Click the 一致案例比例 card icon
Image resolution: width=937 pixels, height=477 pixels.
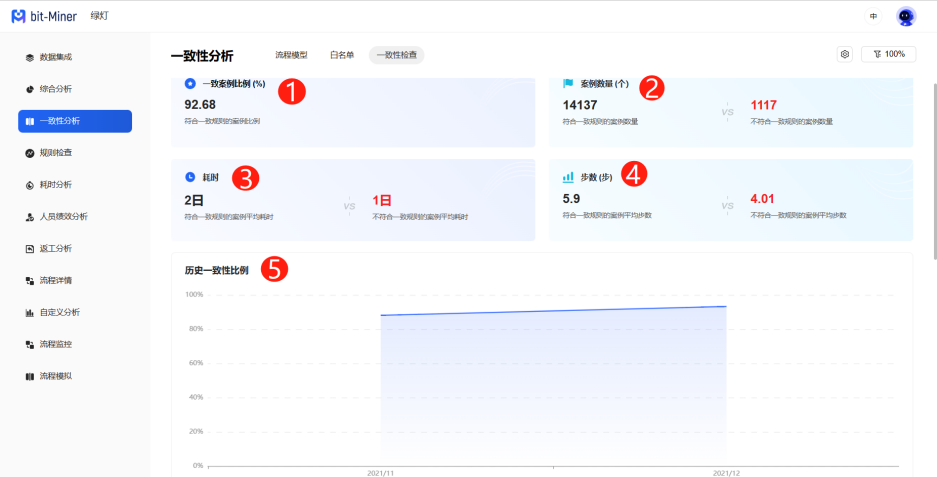click(190, 84)
